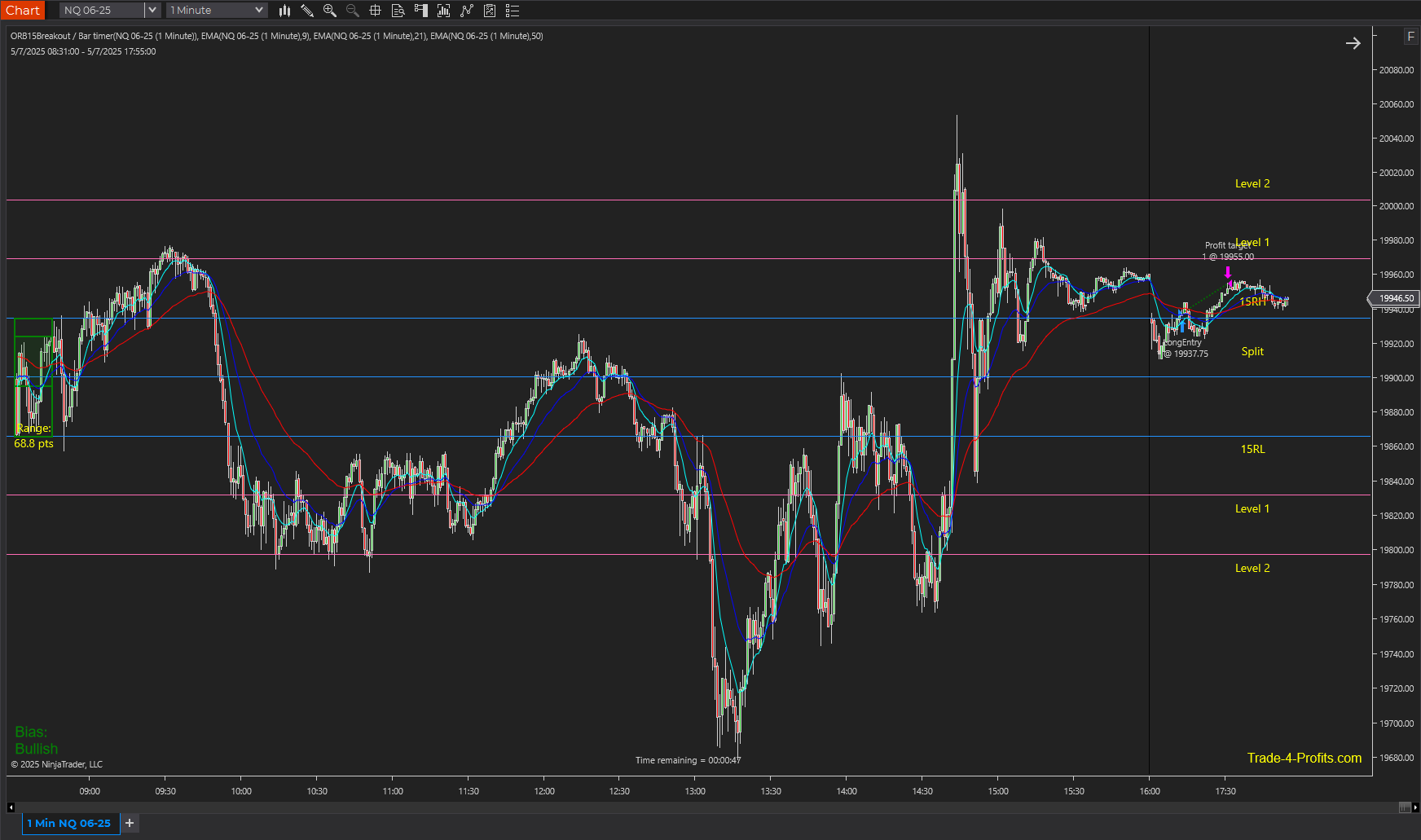
Task: Open Chart Trader panel icon
Action: pyautogui.click(x=421, y=11)
